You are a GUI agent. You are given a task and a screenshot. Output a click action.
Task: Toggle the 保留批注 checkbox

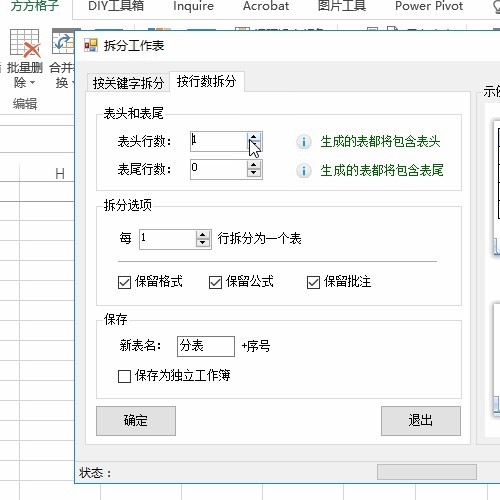(x=313, y=282)
